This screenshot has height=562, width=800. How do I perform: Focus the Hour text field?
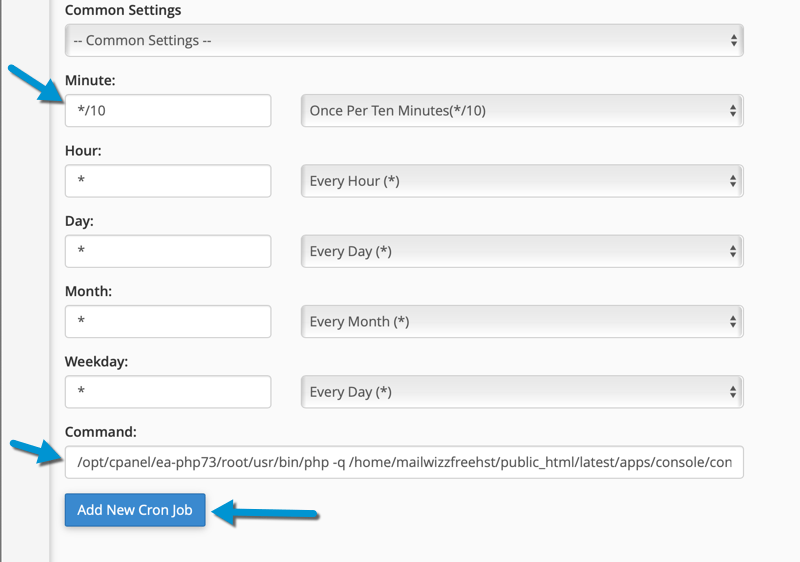(x=168, y=181)
